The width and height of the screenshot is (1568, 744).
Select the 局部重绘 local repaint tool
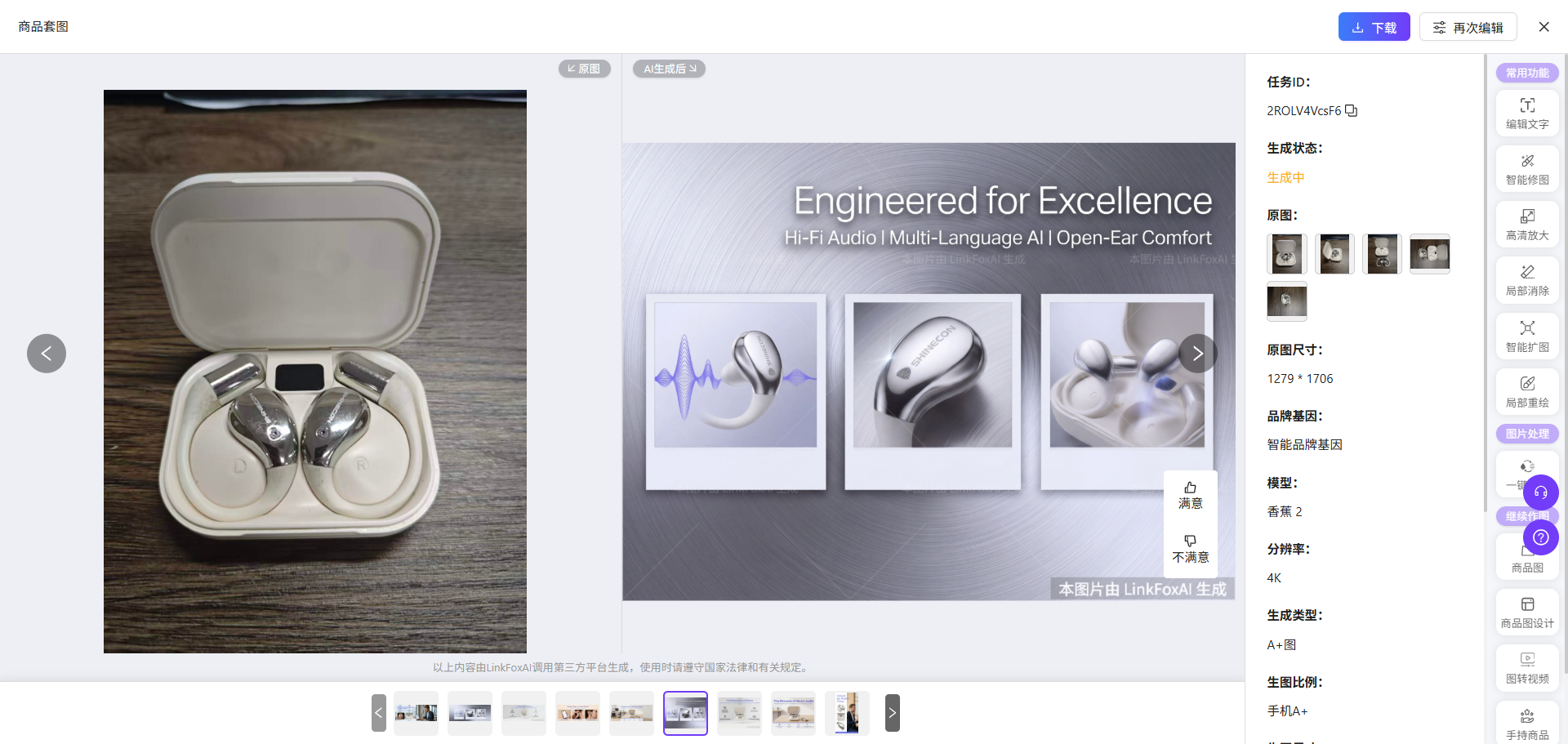(1526, 392)
